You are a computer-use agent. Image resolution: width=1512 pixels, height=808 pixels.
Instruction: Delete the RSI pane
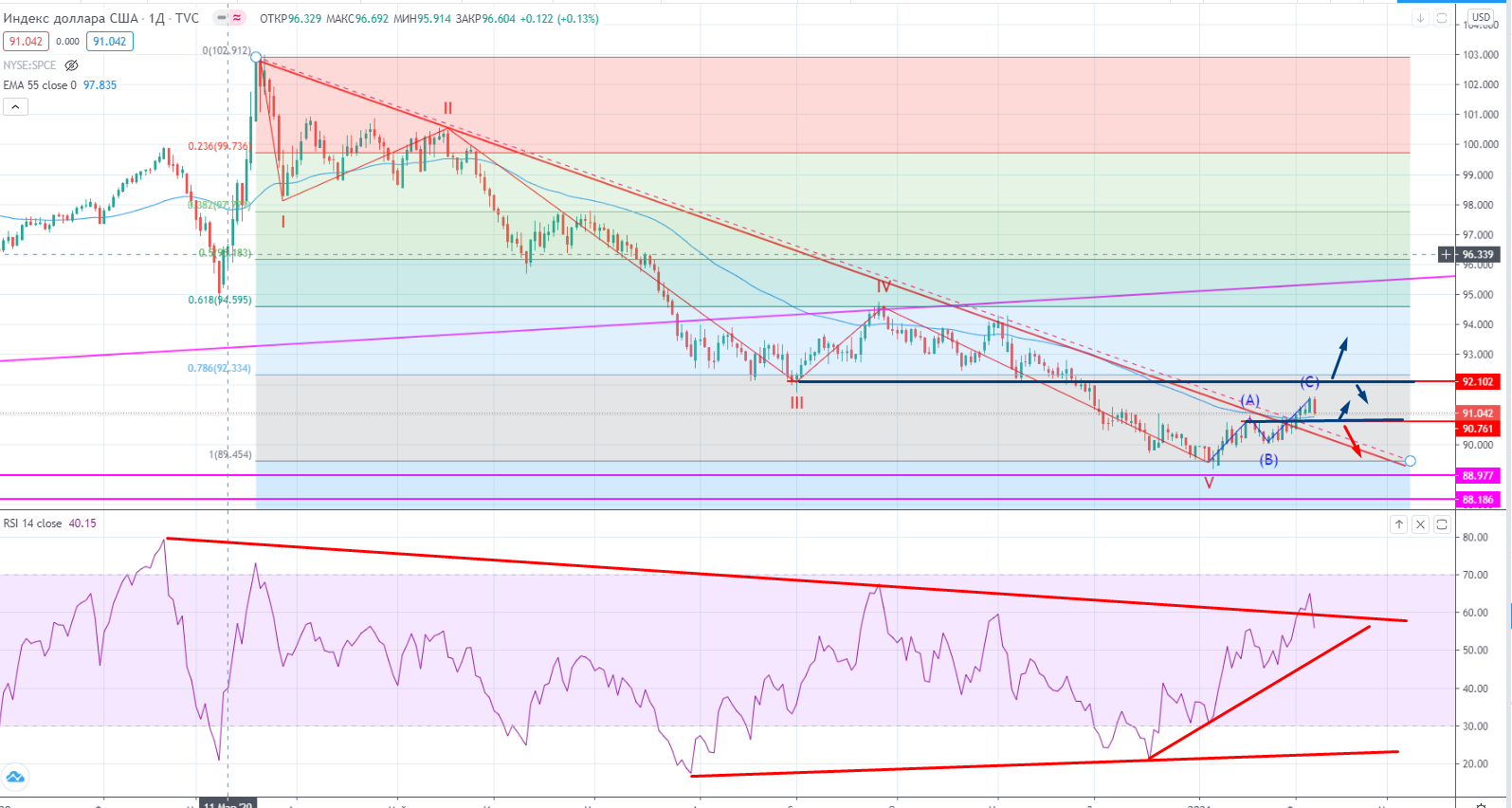click(1420, 524)
